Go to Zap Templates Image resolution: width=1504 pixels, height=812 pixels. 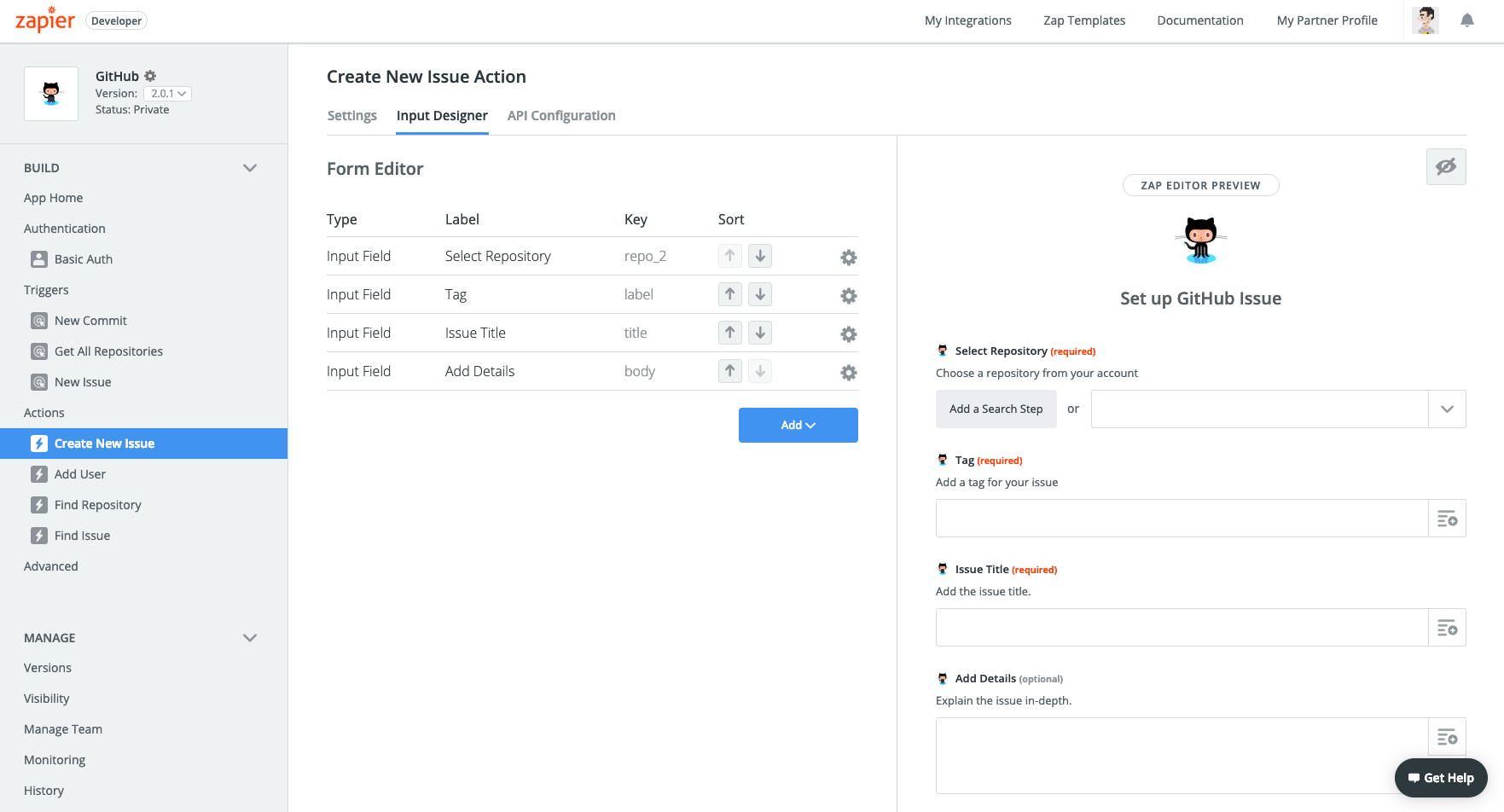point(1084,20)
